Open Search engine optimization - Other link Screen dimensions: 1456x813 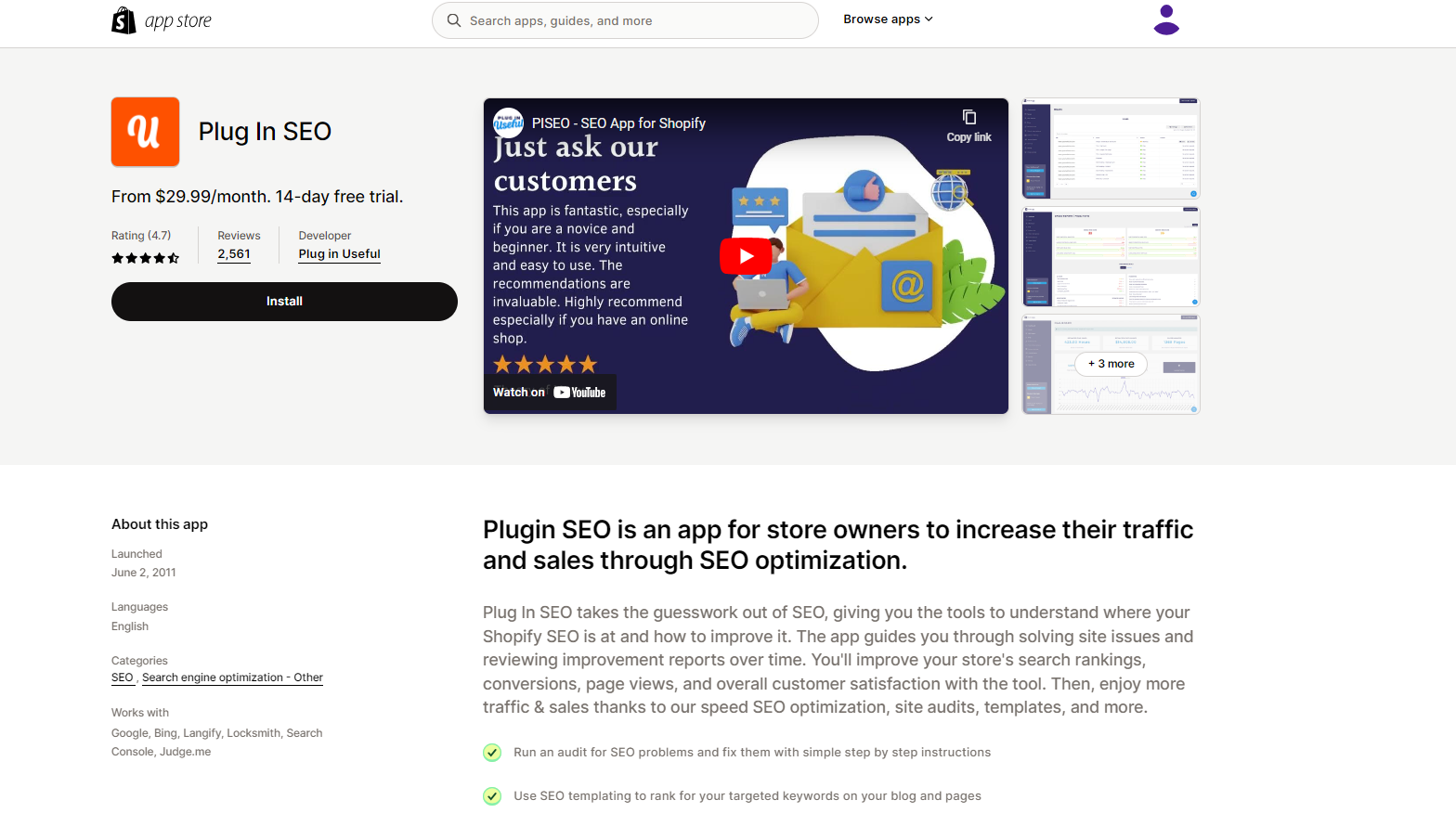click(x=232, y=677)
